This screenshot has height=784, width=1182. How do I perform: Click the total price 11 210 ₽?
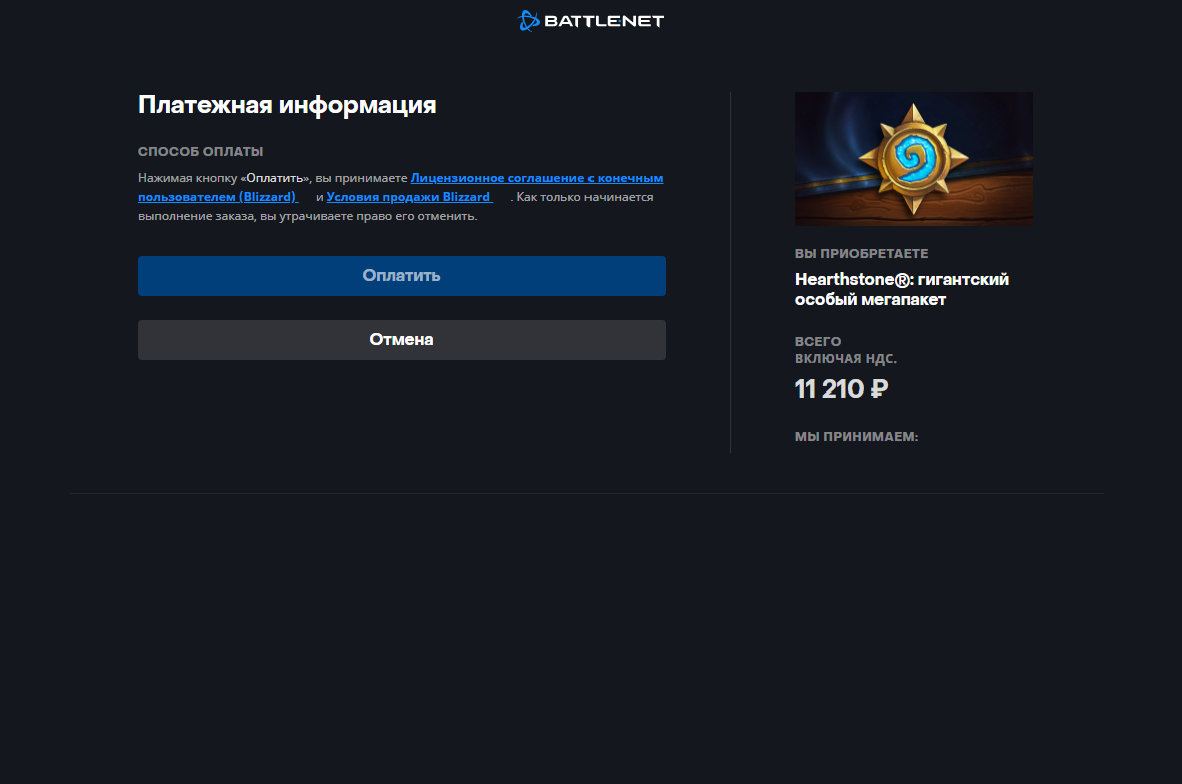(x=841, y=389)
